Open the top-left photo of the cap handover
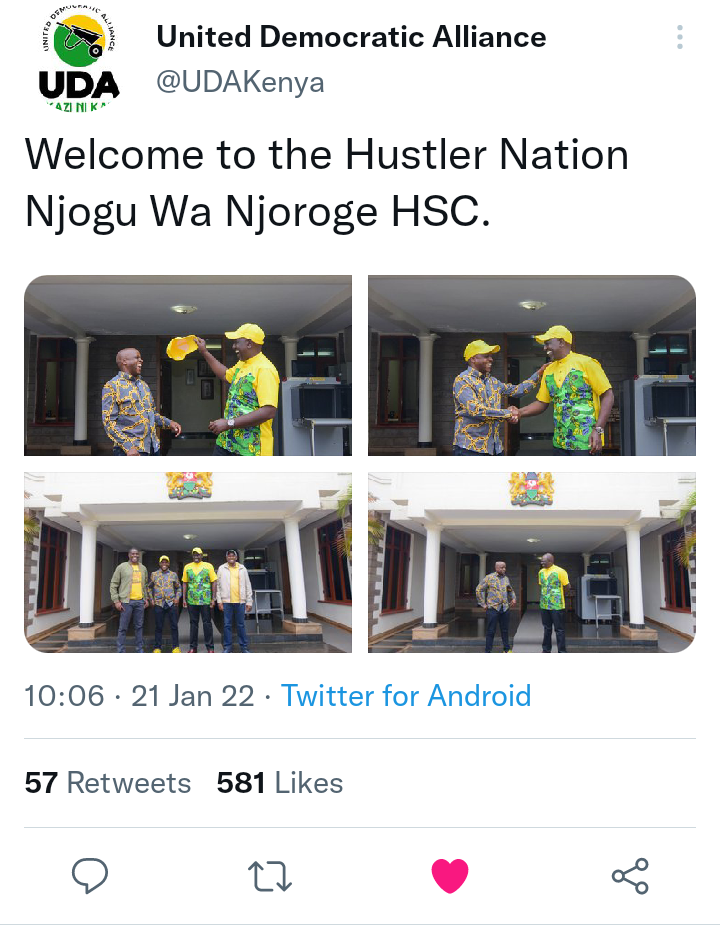 (188, 365)
